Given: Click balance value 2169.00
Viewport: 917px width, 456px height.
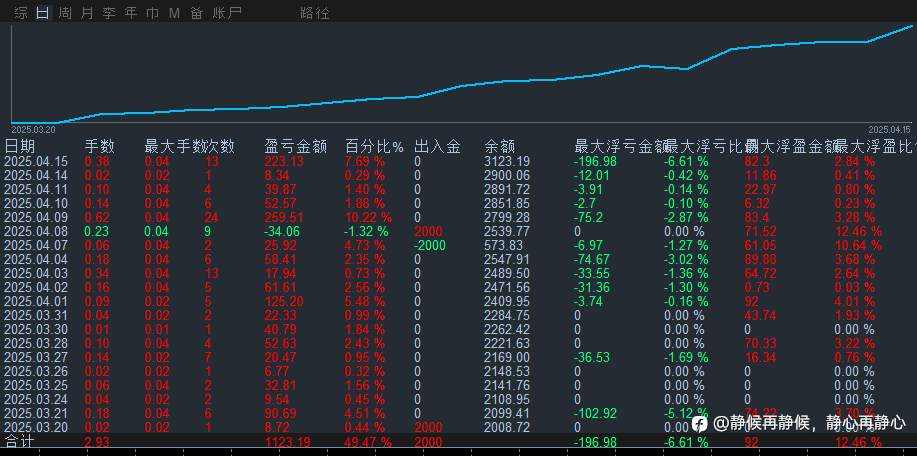Looking at the screenshot, I should coord(507,357).
